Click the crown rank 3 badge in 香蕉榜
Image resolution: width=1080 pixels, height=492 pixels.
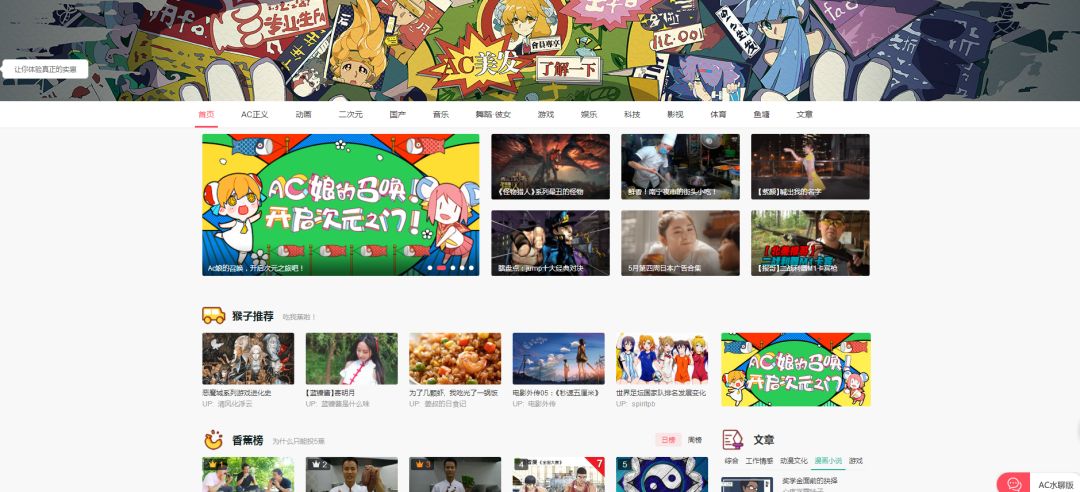click(x=424, y=464)
